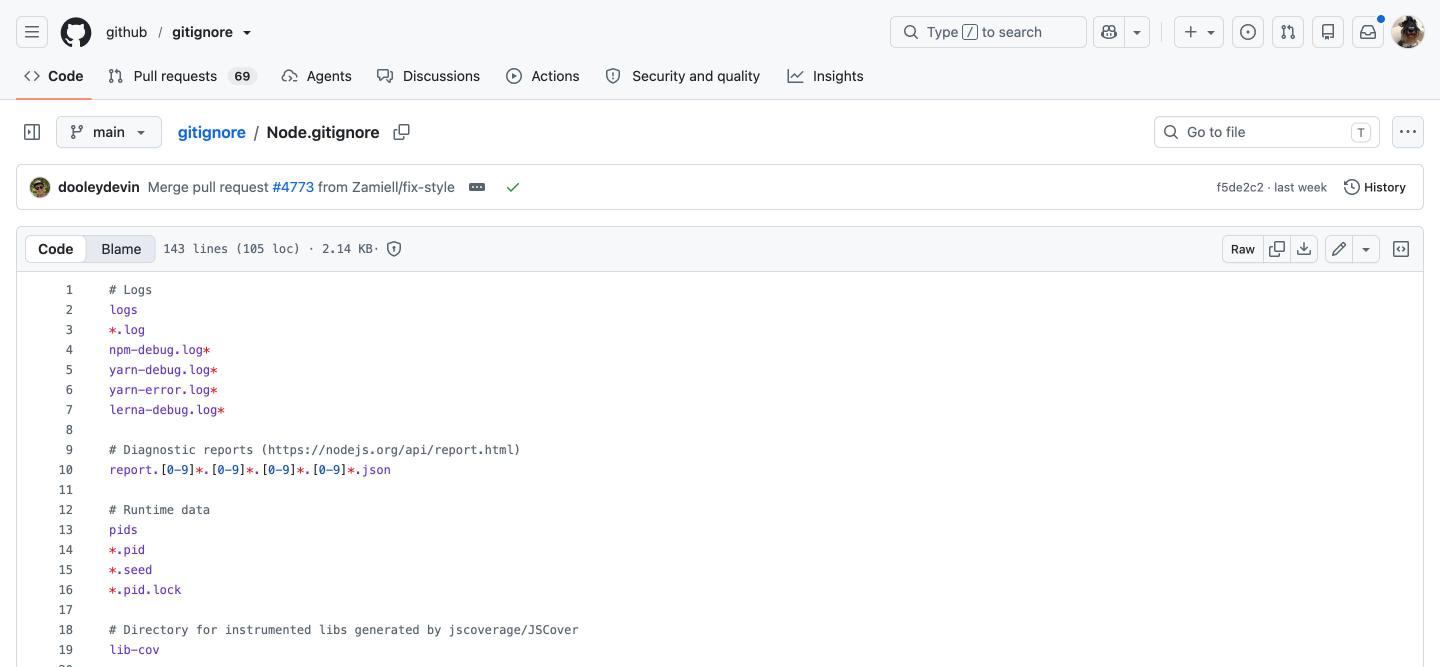View the Raw file
Image resolution: width=1440 pixels, height=667 pixels.
pos(1243,249)
